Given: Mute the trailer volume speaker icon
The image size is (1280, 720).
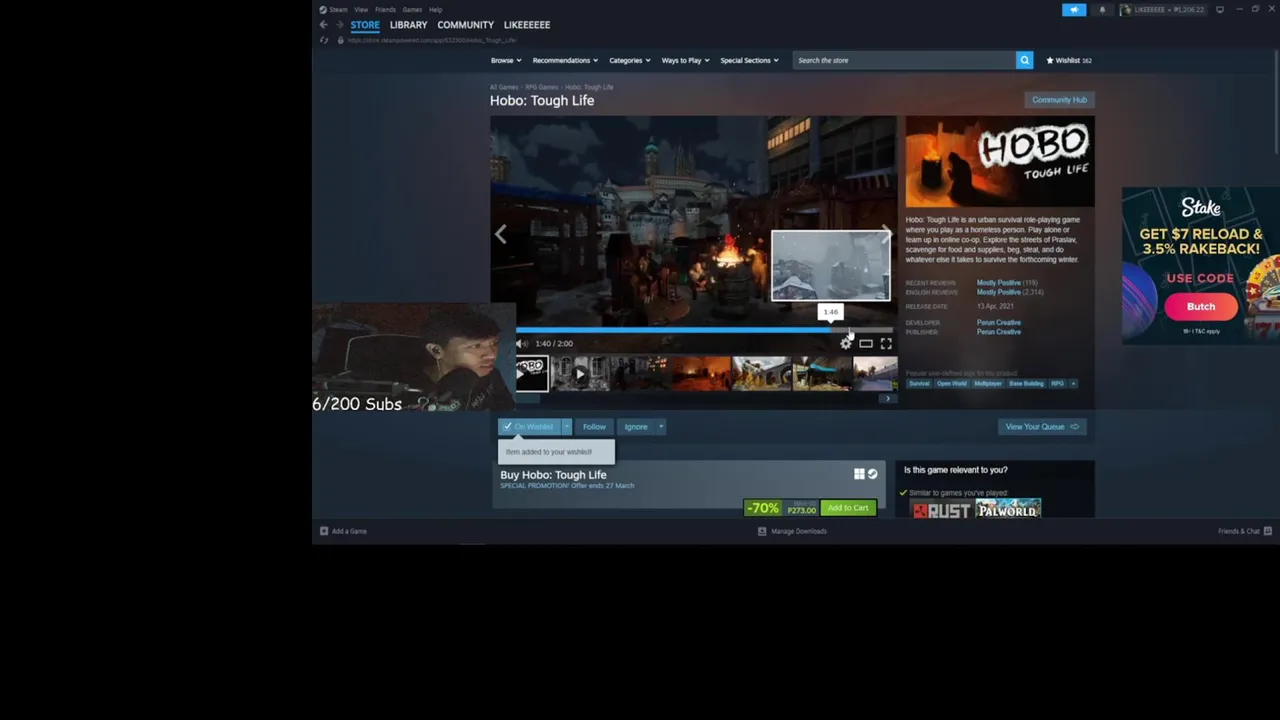Looking at the screenshot, I should (522, 344).
